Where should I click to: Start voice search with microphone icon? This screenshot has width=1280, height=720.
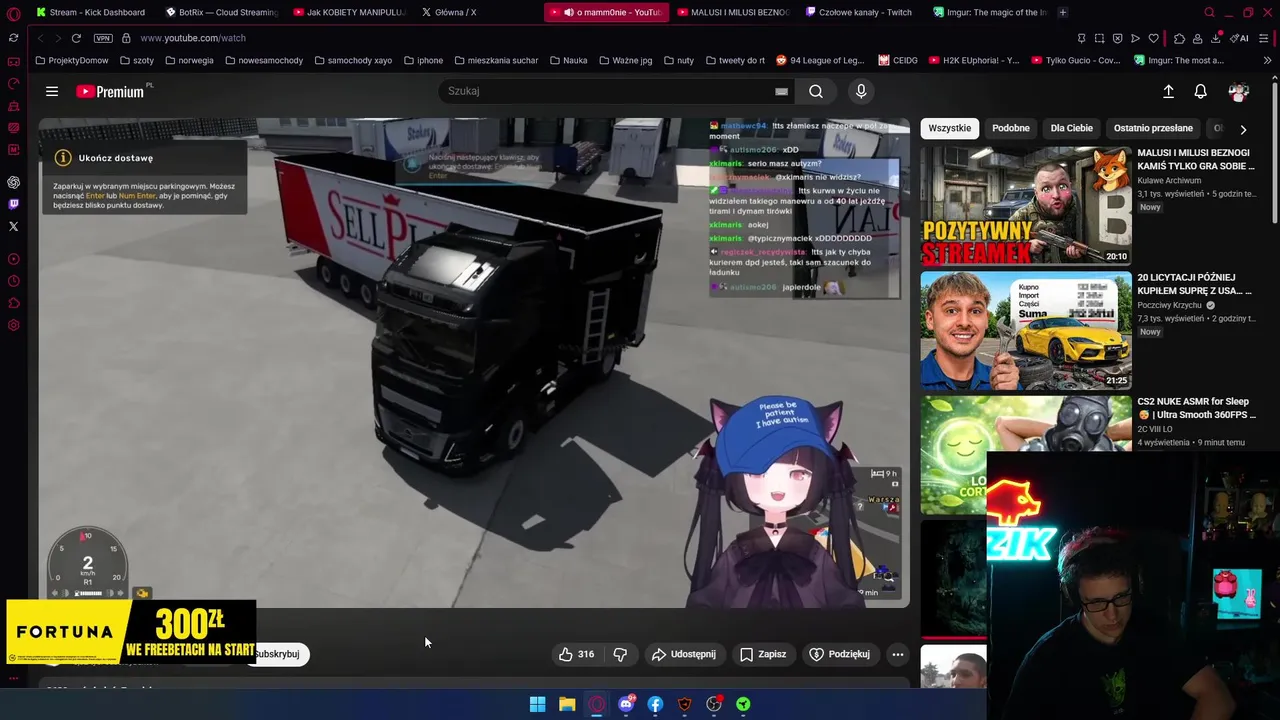861,91
